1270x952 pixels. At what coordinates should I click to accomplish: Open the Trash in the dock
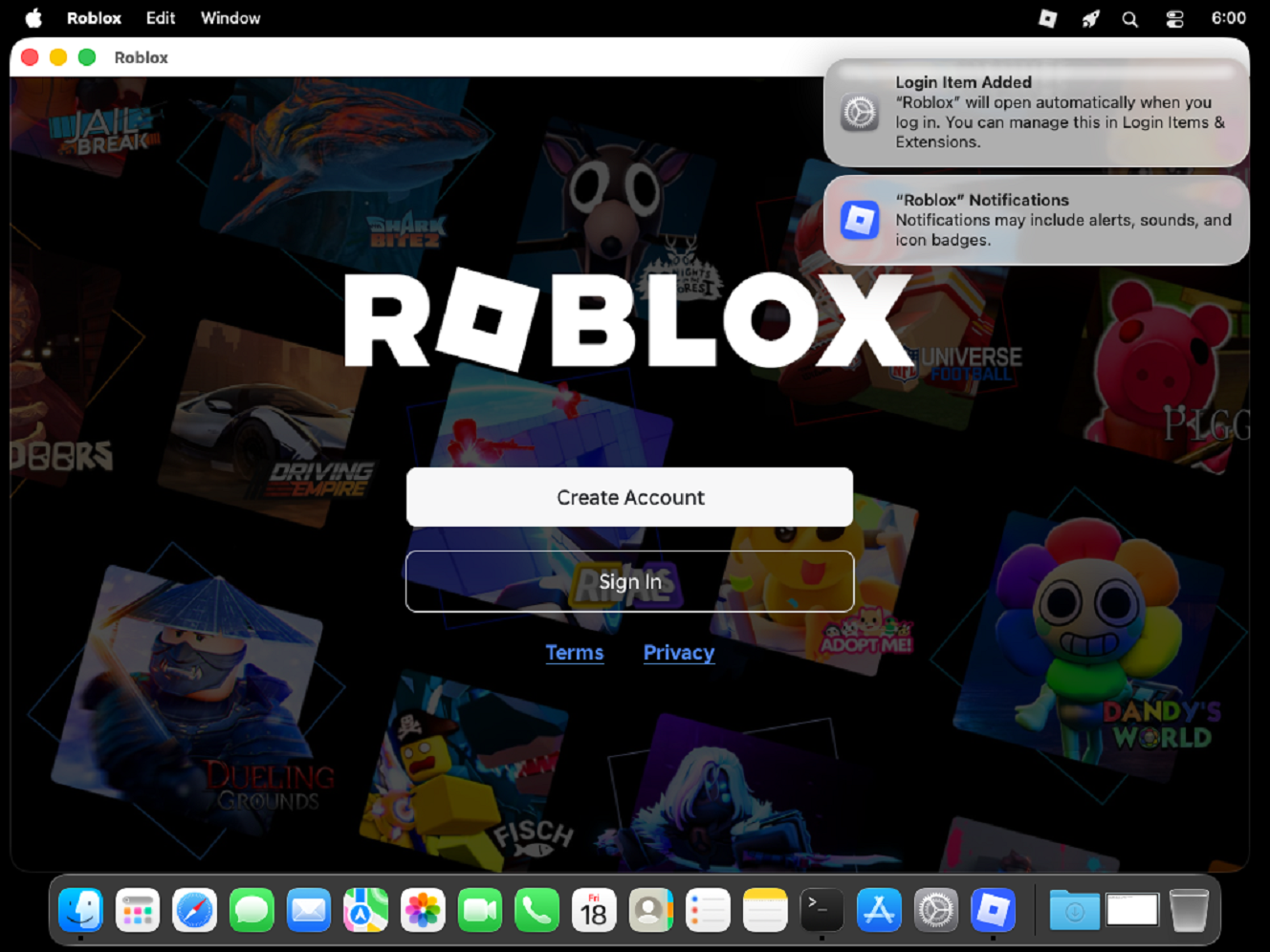coord(1189,910)
